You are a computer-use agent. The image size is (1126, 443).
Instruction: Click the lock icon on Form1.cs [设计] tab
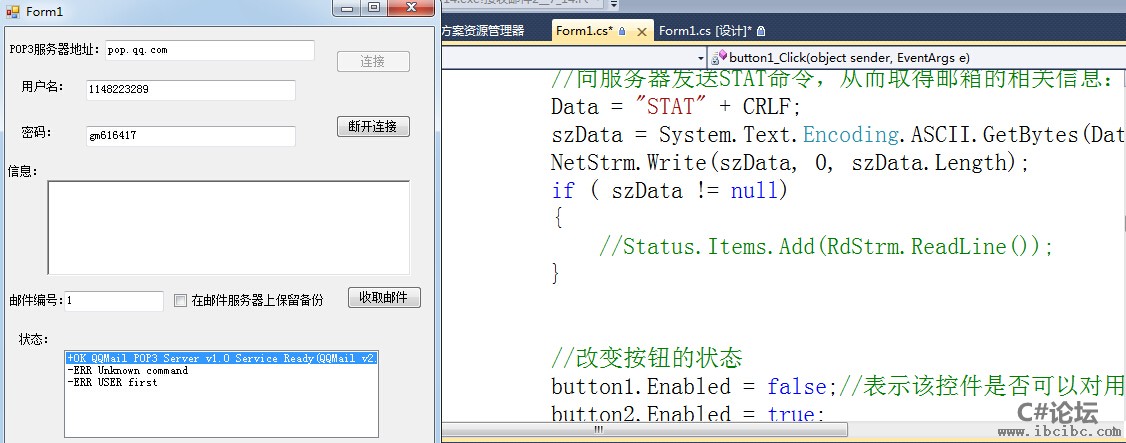[762, 31]
